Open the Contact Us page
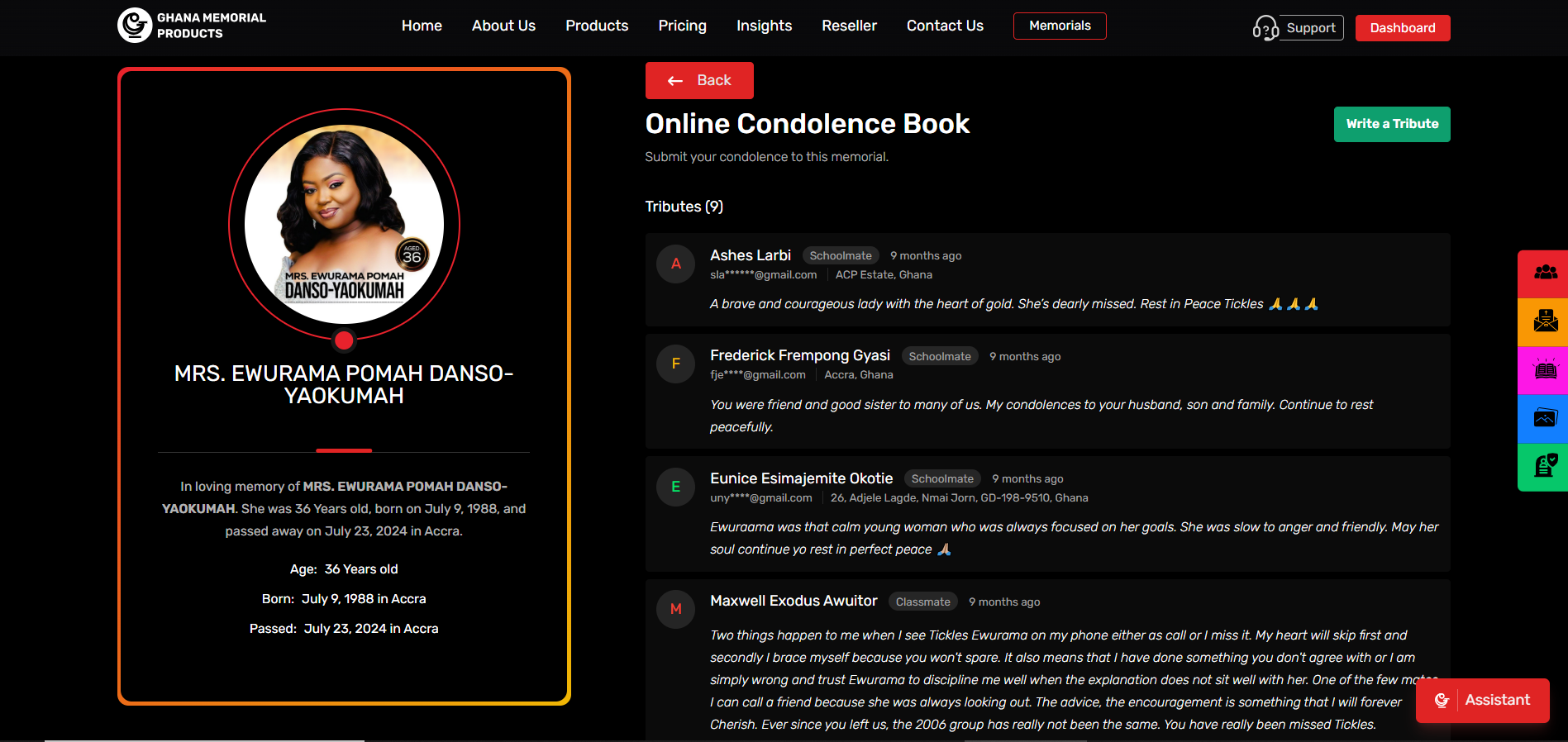This screenshot has height=742, width=1568. click(945, 26)
